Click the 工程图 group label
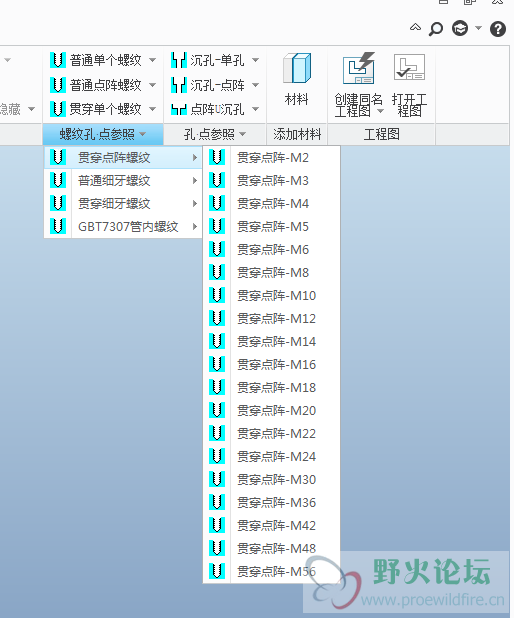The height and width of the screenshot is (618, 514). (381, 134)
